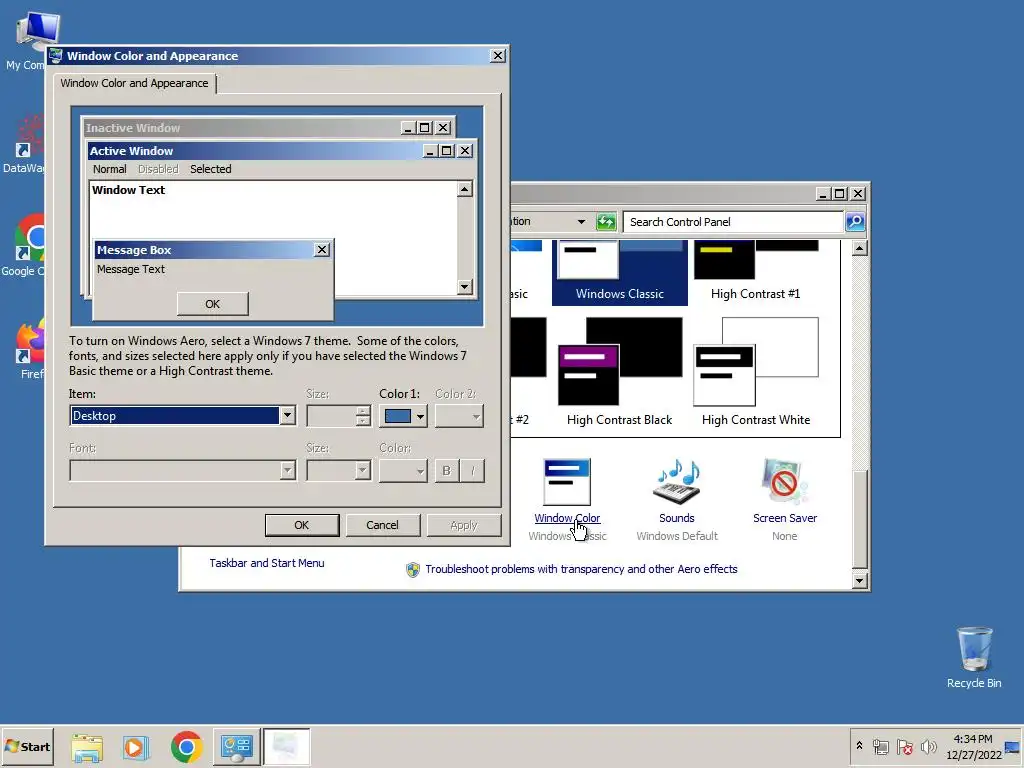Click Personalization scrollbar down arrow

(x=860, y=580)
